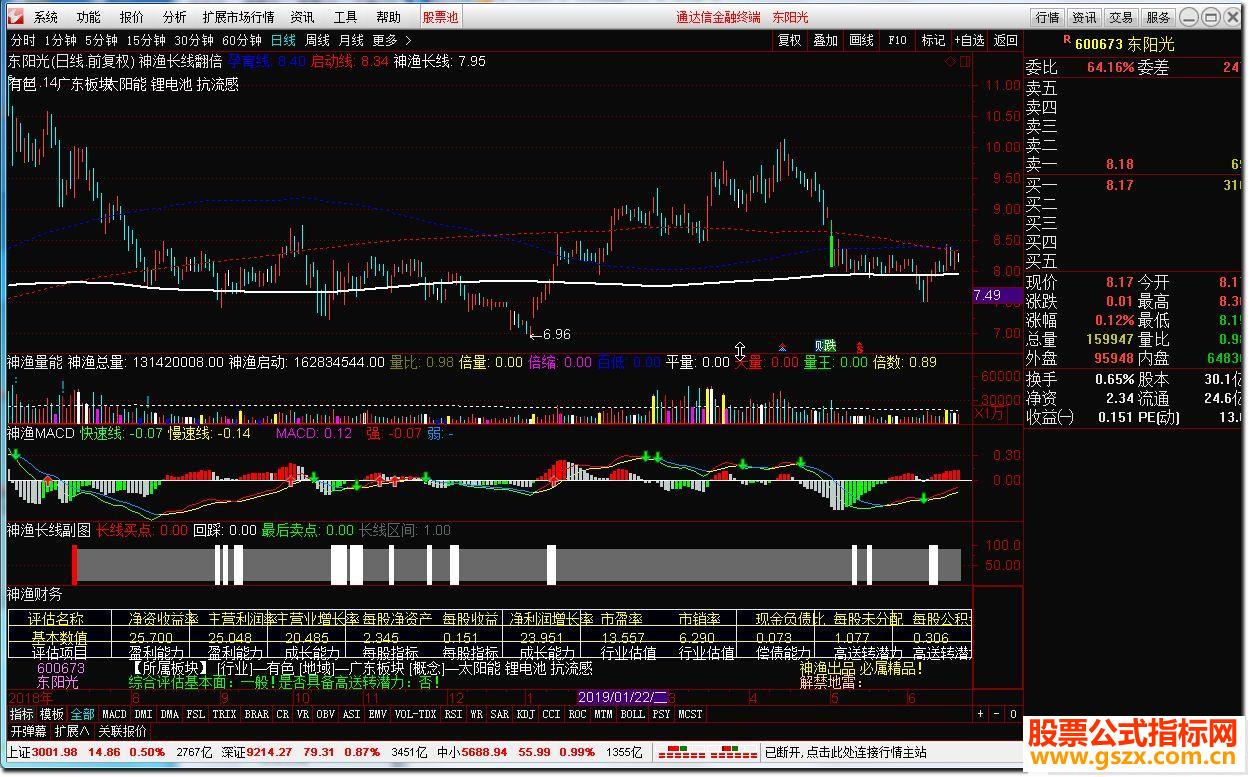Open the 资讯 menu
Image resolution: width=1250 pixels, height=777 pixels.
click(302, 17)
